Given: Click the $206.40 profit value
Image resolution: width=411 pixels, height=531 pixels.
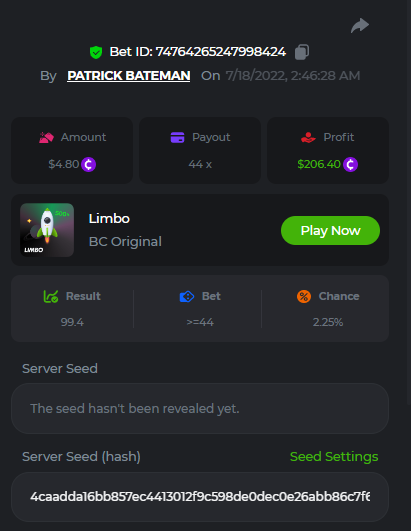Looking at the screenshot, I should coord(319,164).
